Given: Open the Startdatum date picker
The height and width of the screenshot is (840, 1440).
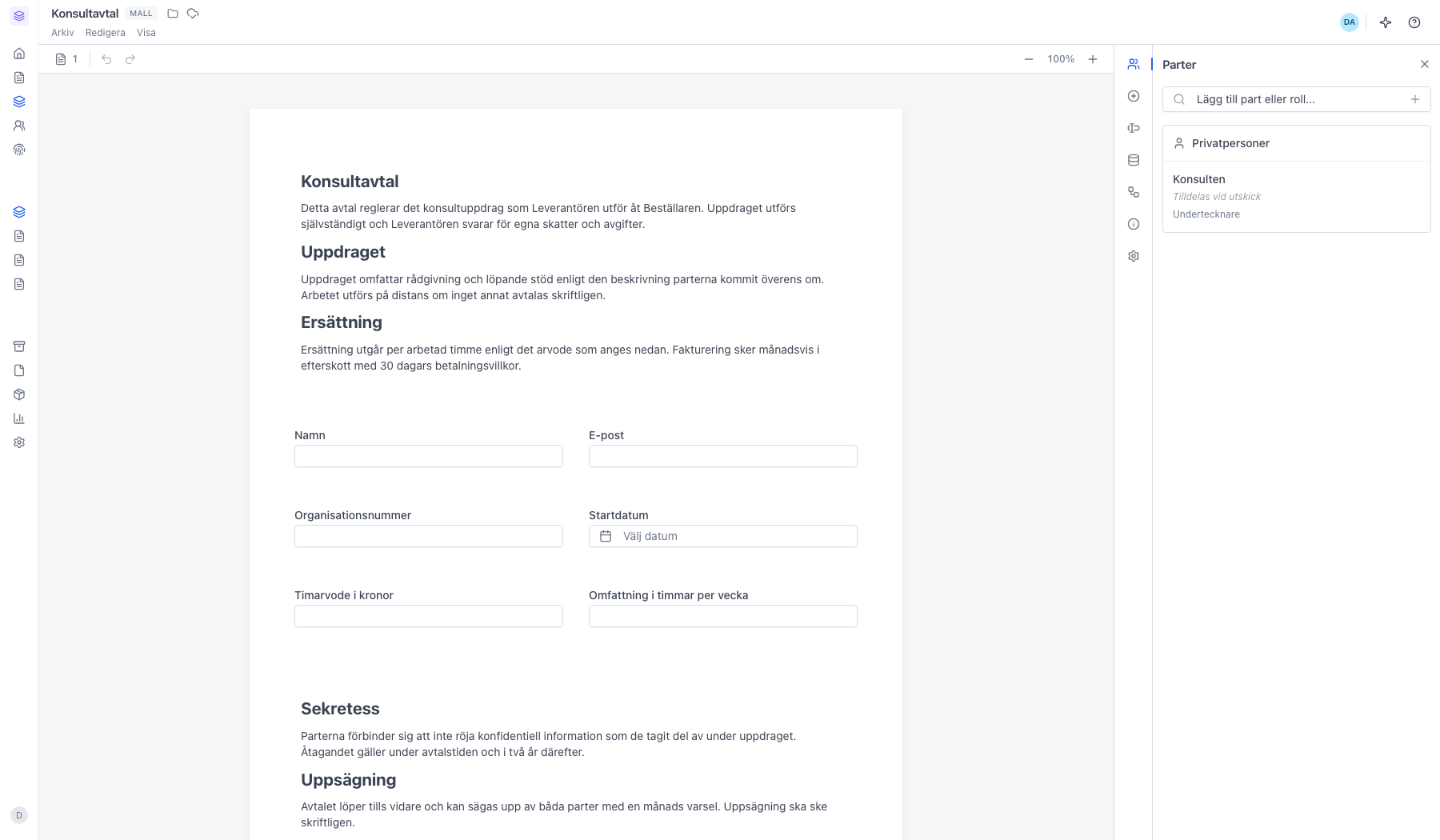Looking at the screenshot, I should click(723, 536).
